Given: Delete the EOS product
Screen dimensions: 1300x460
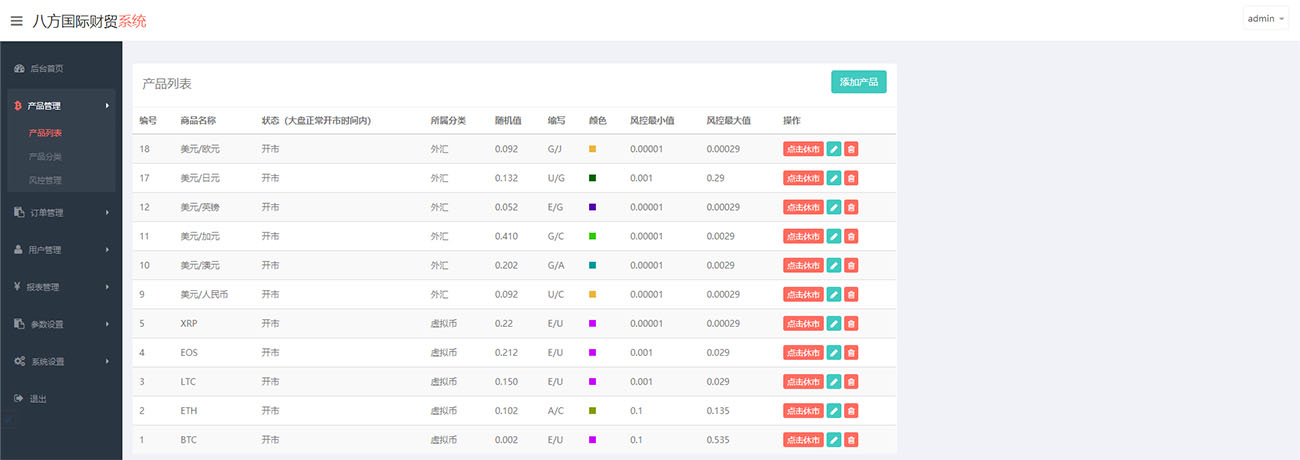Looking at the screenshot, I should [851, 352].
